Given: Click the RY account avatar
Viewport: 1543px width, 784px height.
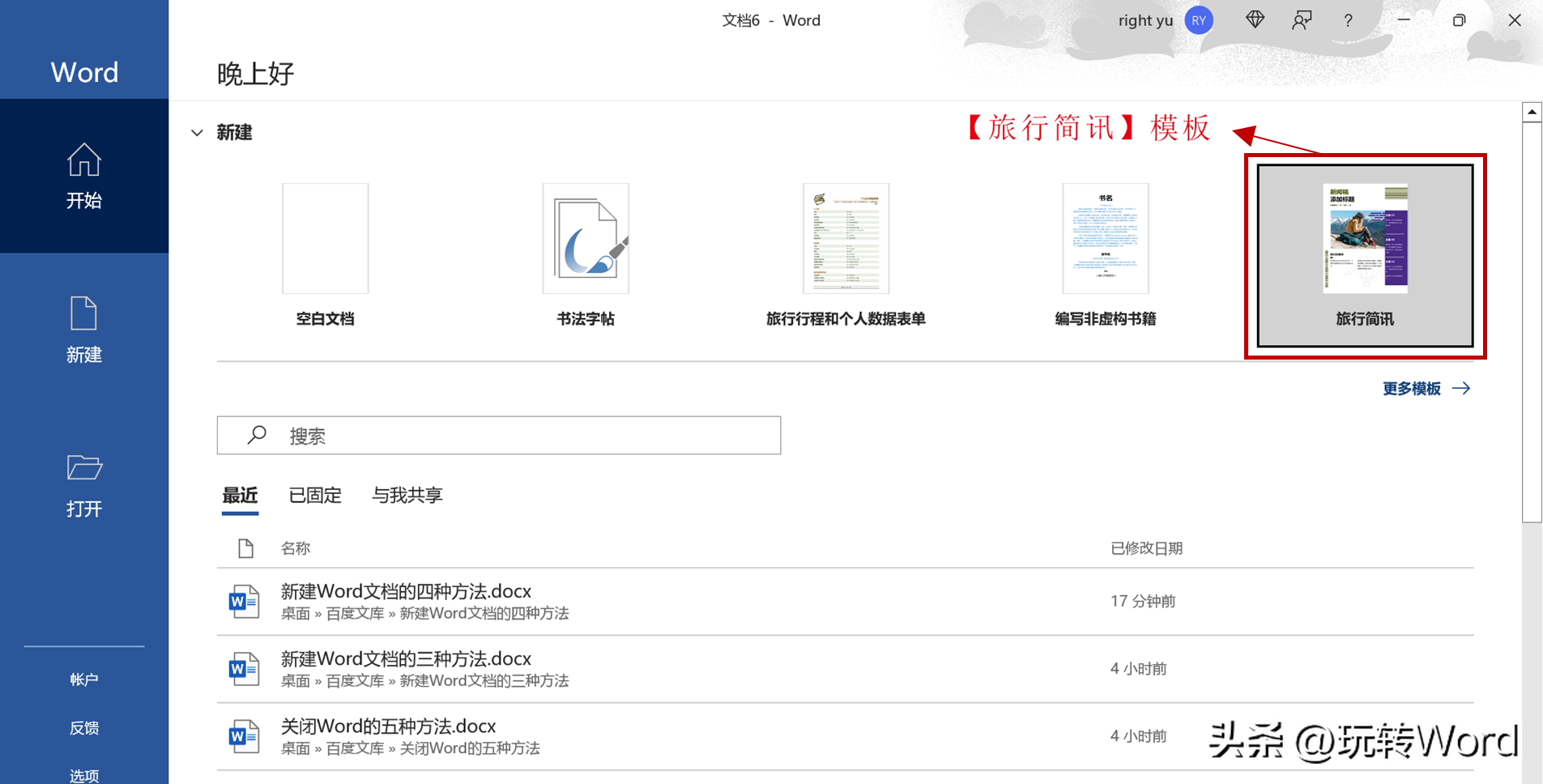Looking at the screenshot, I should click(1199, 20).
